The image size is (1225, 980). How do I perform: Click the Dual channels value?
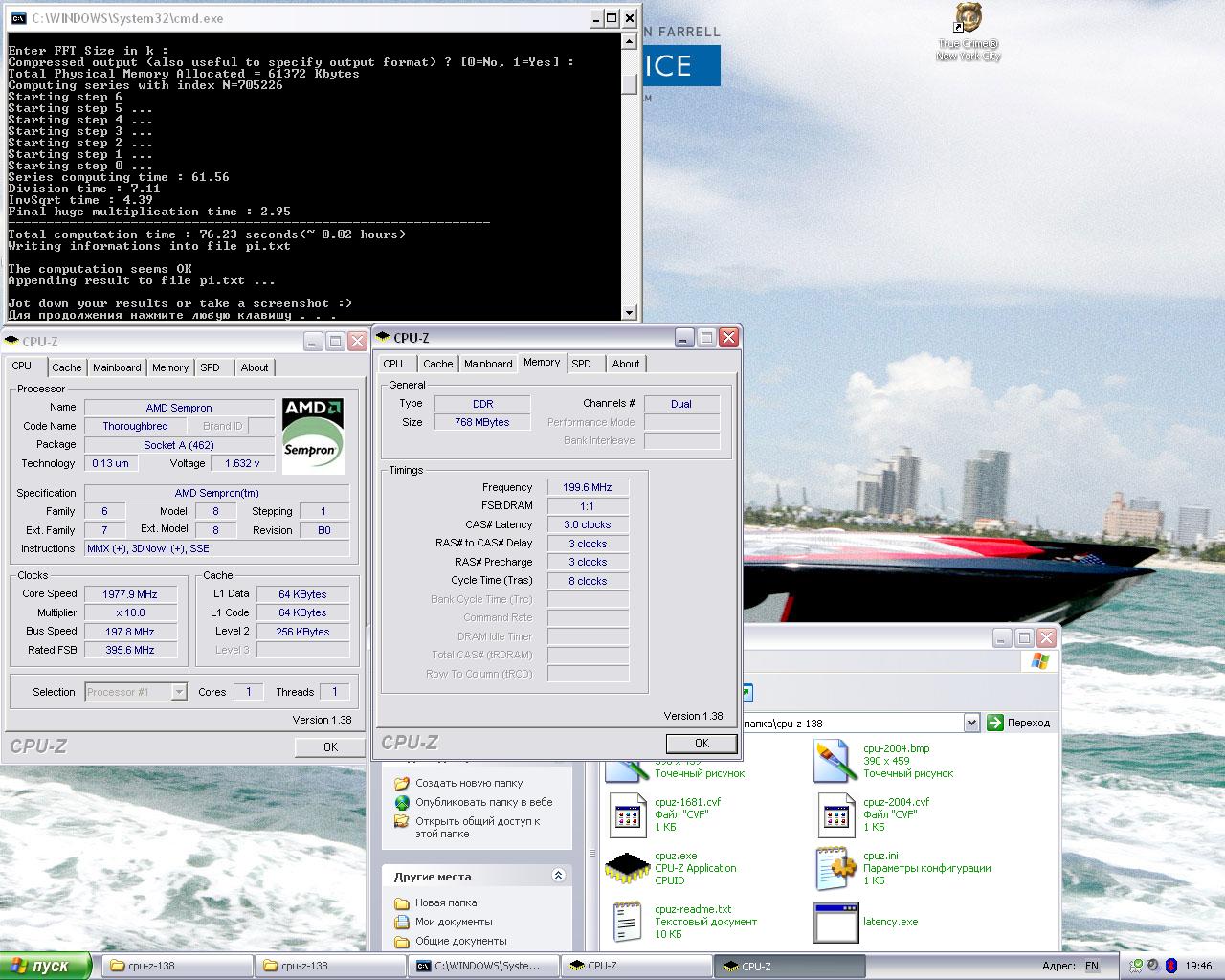681,404
